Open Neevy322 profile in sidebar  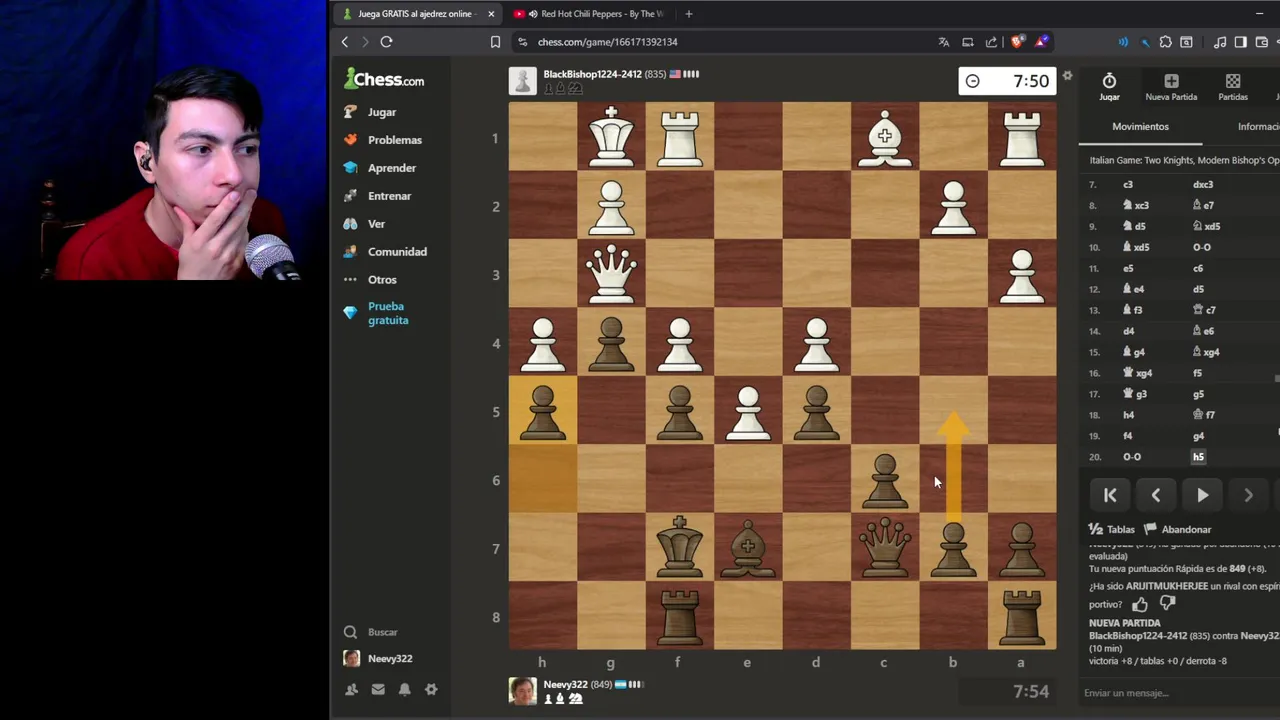pos(378,659)
